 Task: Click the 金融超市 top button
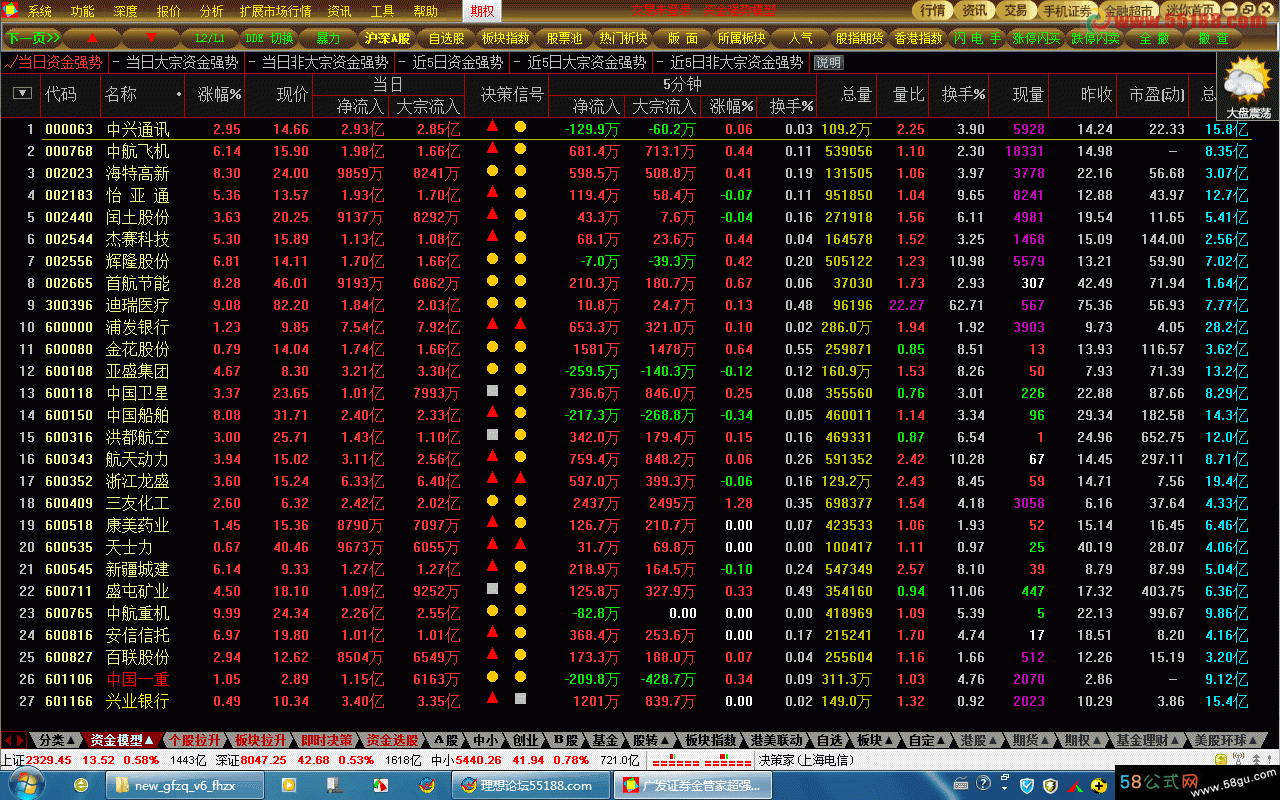(1130, 10)
